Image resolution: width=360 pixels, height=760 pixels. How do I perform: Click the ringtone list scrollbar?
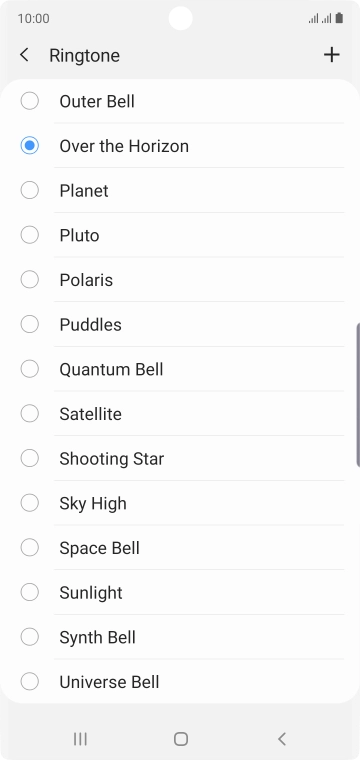(358, 395)
